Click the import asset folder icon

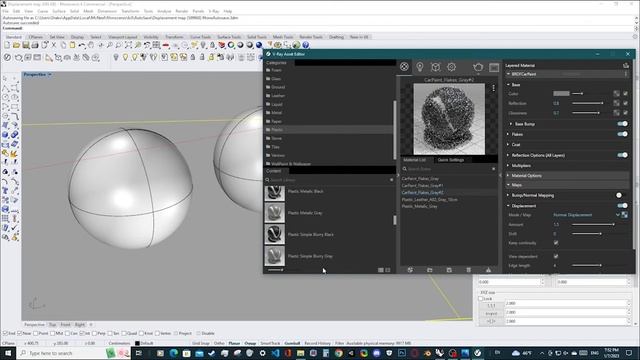429,270
